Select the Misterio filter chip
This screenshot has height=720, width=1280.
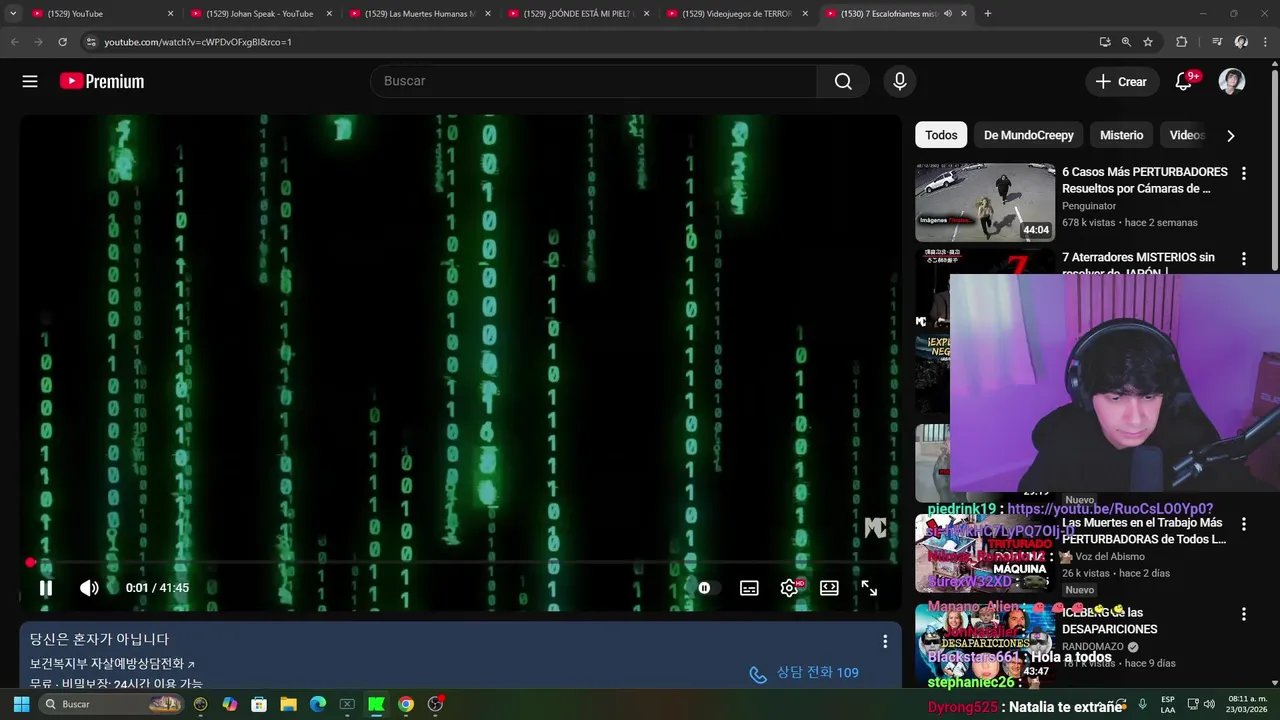pos(1121,135)
